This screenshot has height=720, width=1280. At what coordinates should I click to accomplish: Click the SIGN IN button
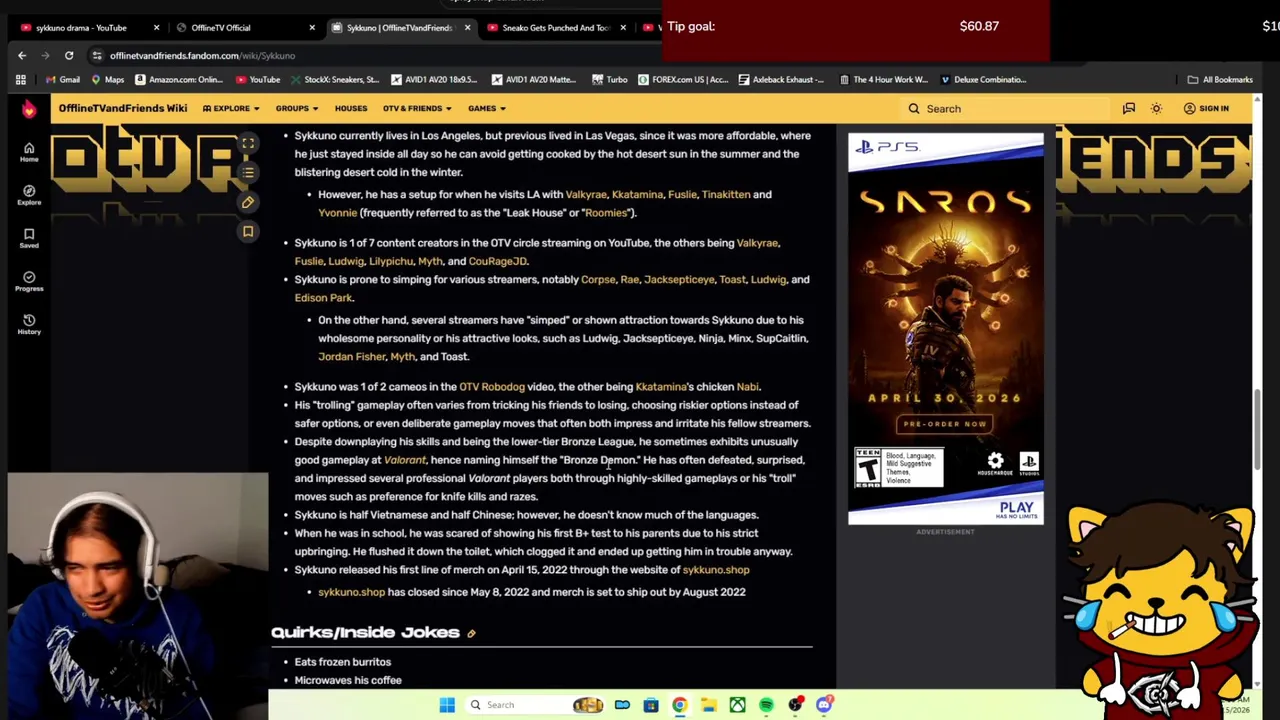click(x=1207, y=108)
